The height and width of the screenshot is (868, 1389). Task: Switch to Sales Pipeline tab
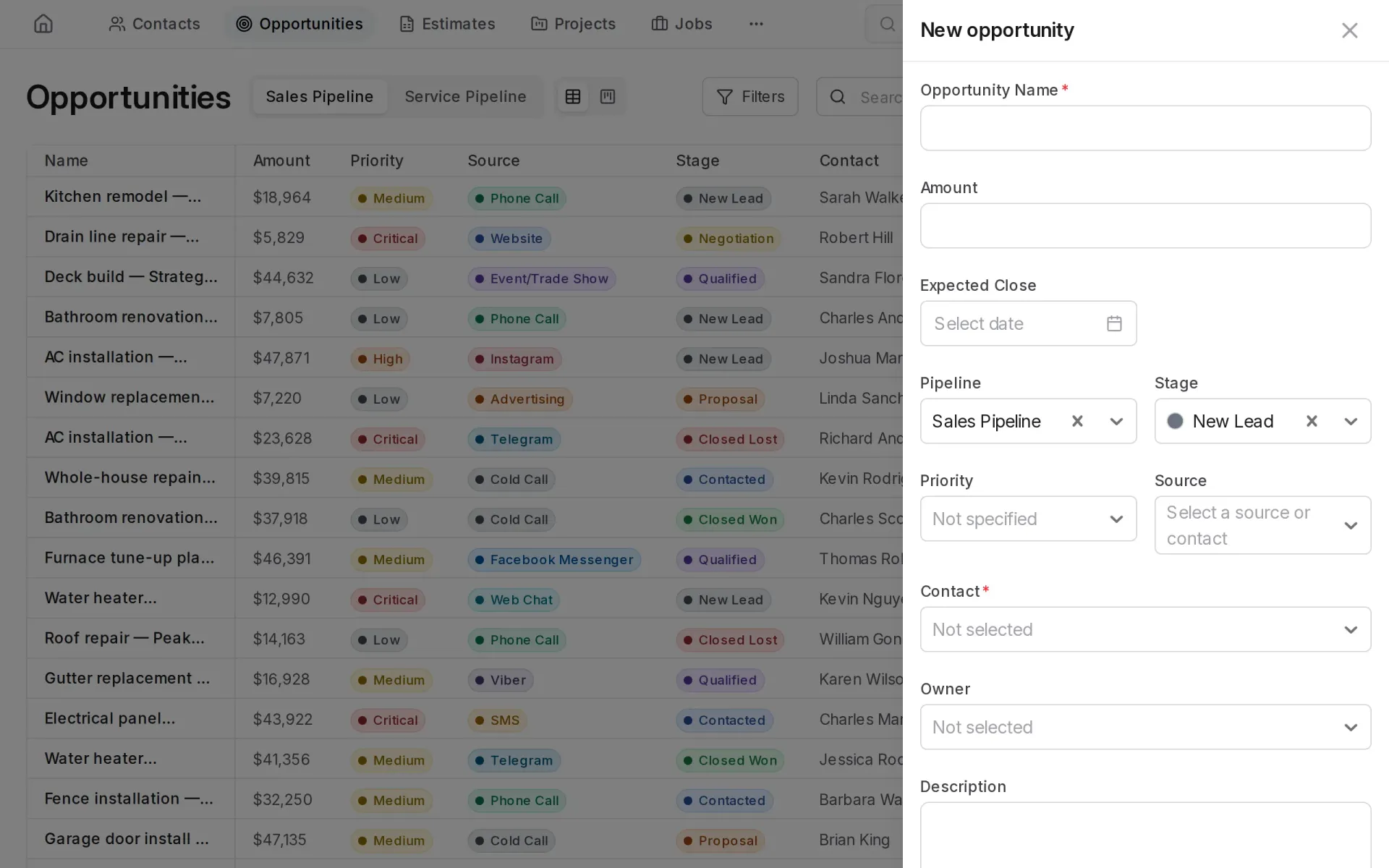pyautogui.click(x=320, y=97)
